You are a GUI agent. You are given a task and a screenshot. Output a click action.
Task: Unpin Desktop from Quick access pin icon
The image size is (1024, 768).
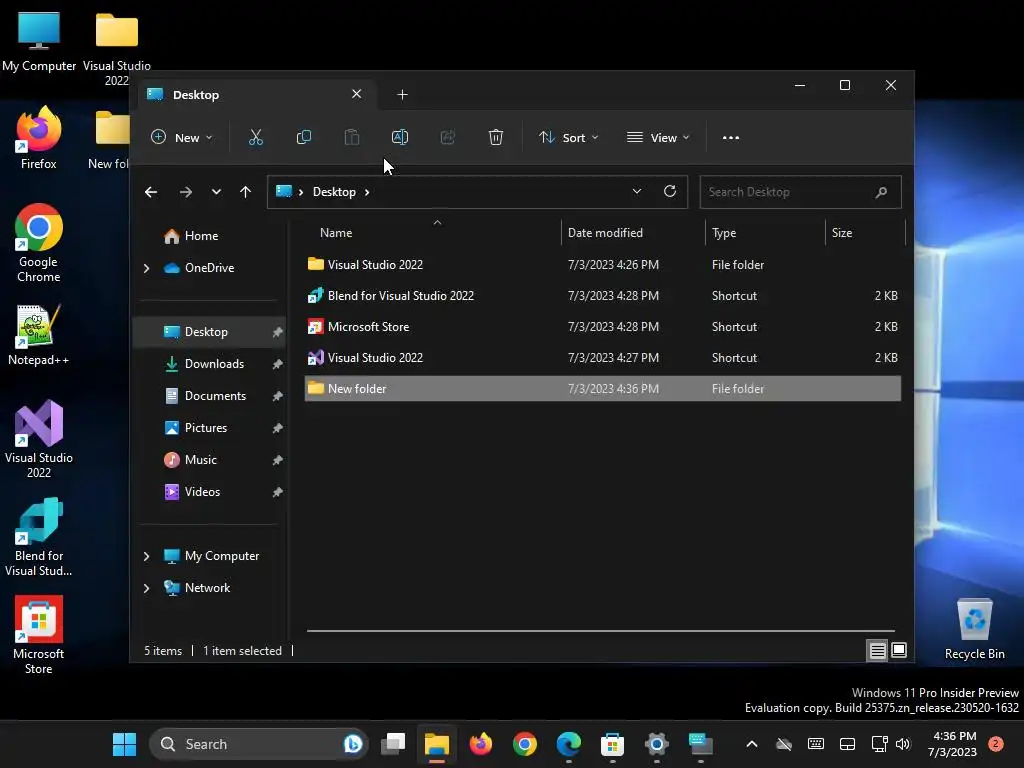click(x=278, y=332)
